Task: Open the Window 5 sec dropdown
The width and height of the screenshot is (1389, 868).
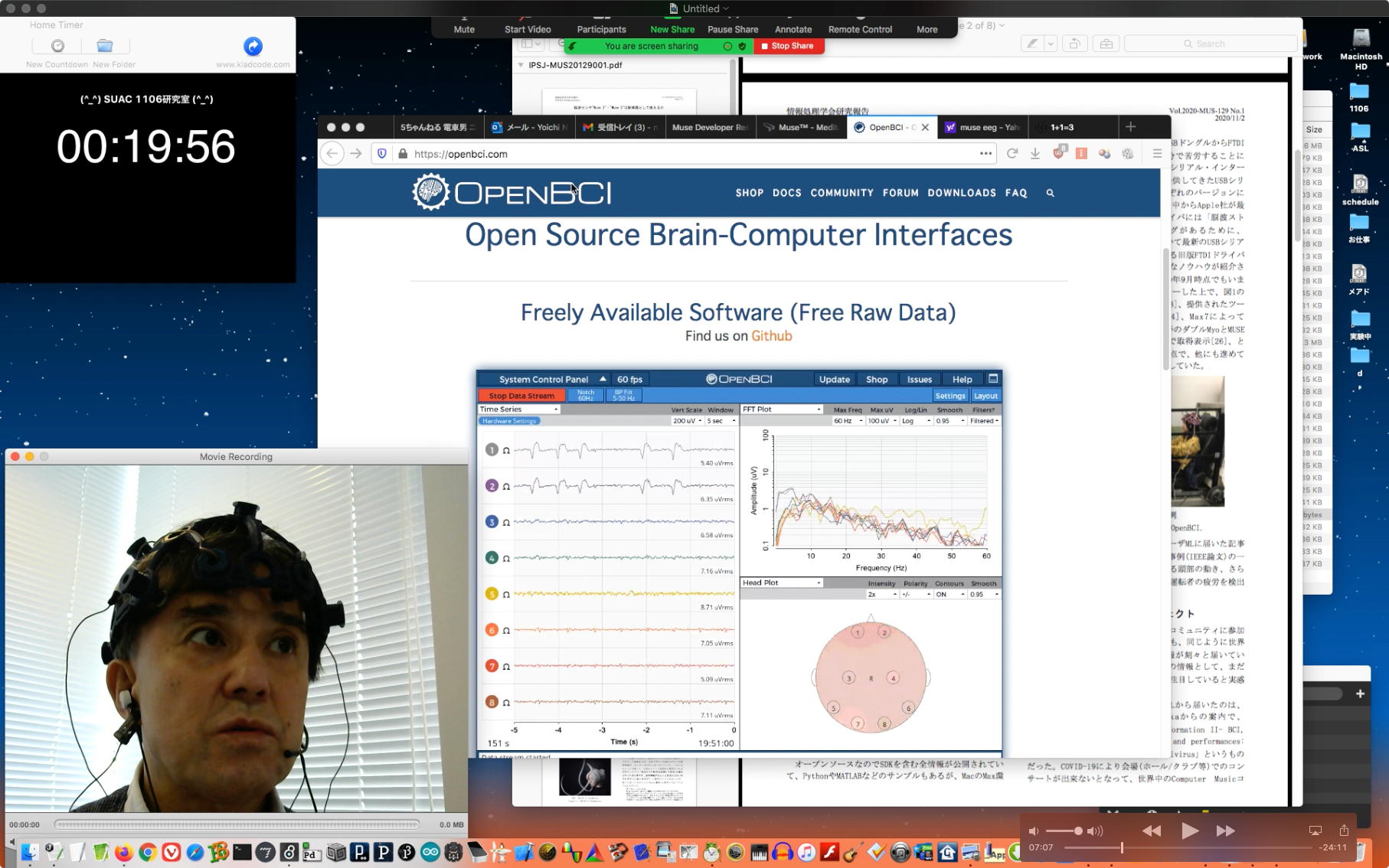Action: coord(721,421)
